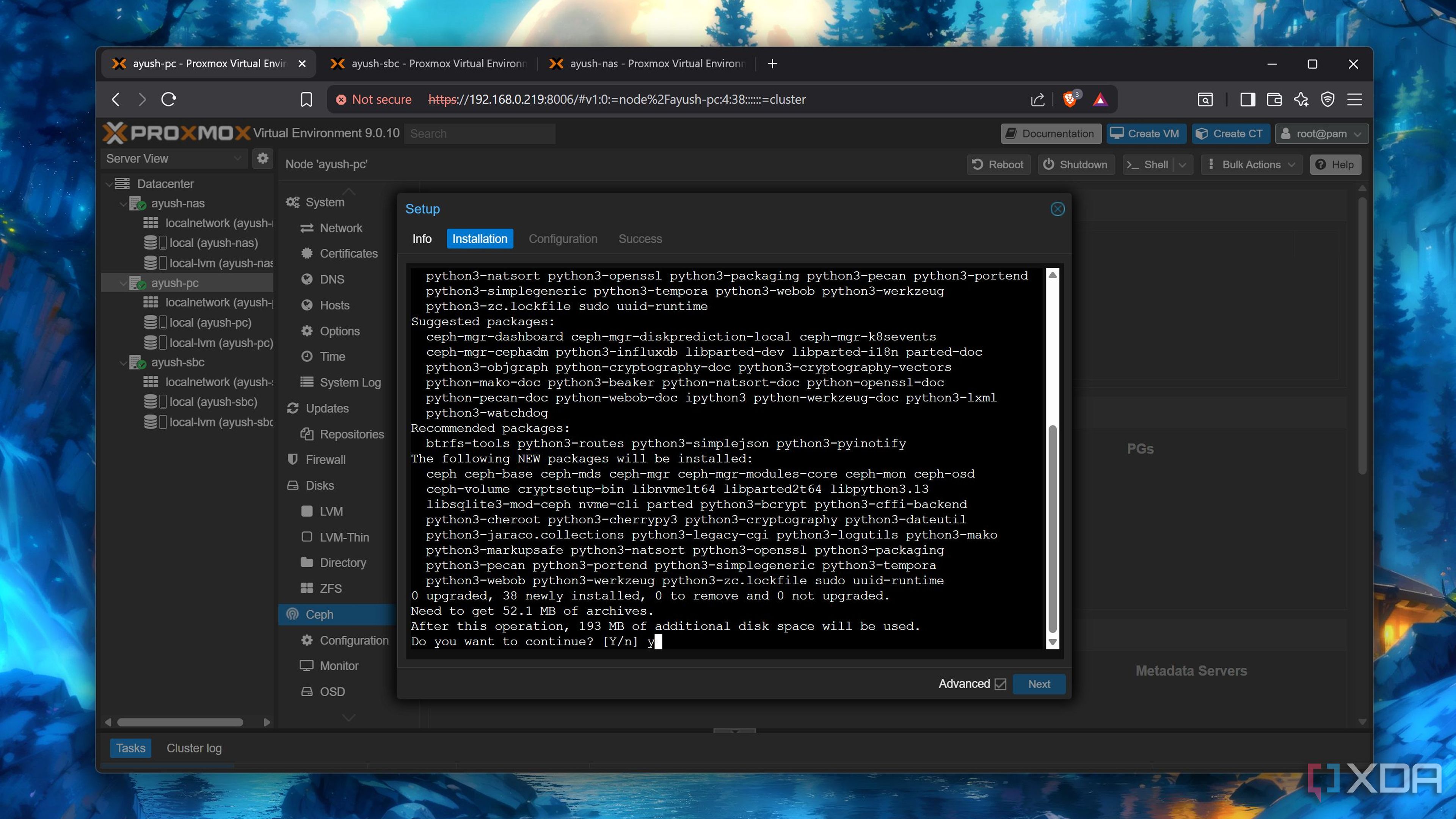The image size is (1456, 819).
Task: Click the Create VM button
Action: [1146, 134]
